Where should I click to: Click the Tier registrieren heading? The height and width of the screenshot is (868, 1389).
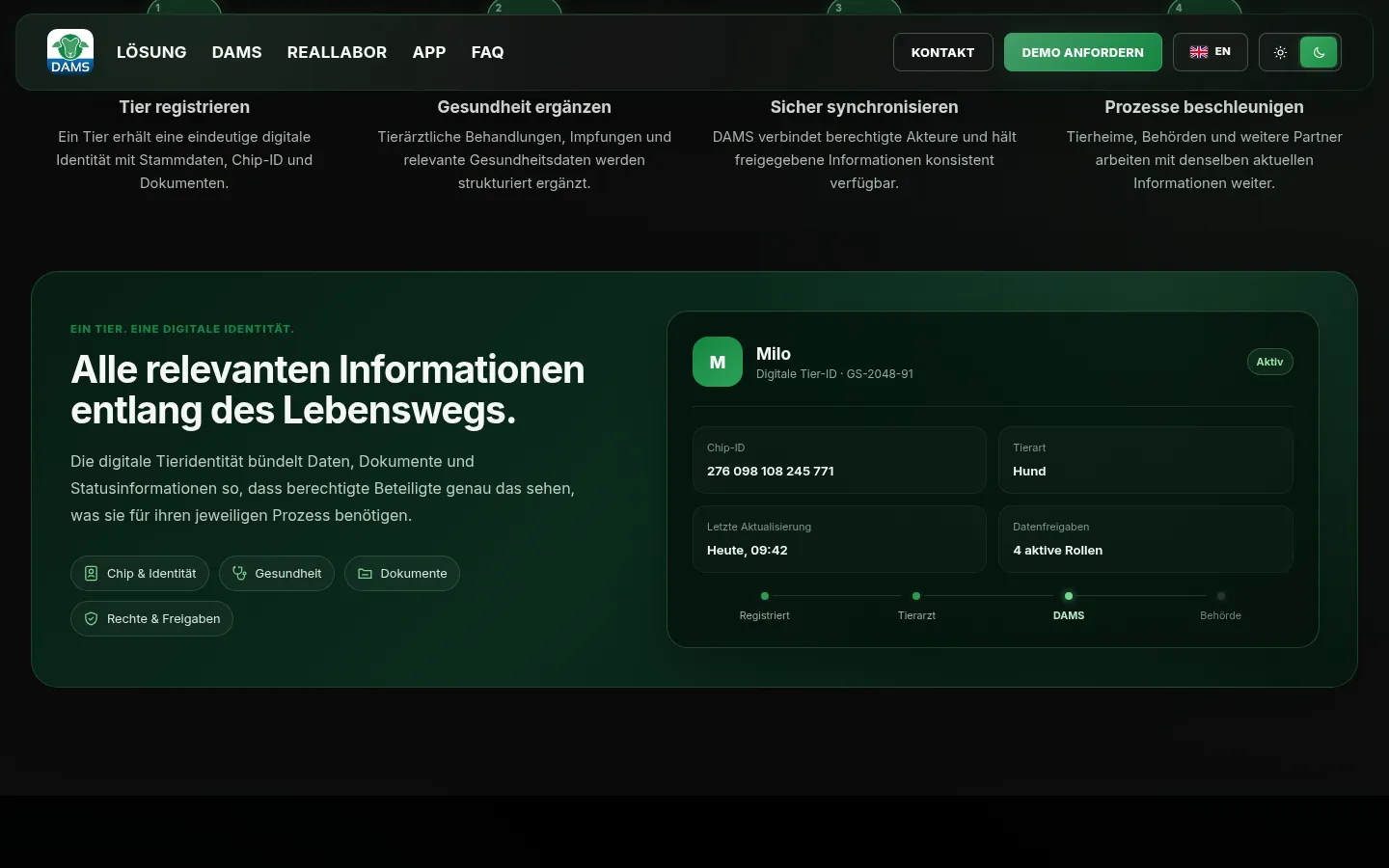tap(184, 107)
